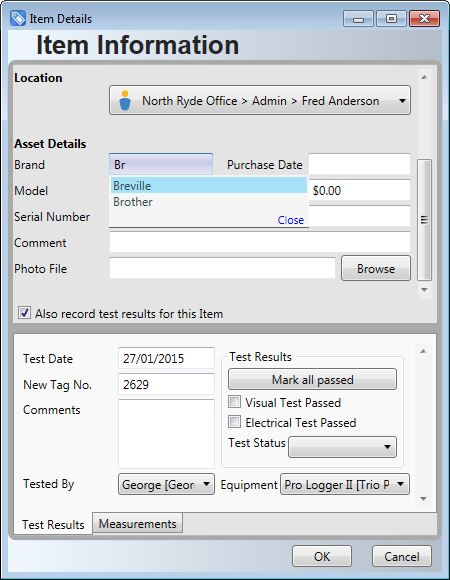Open the Tested By dropdown
The width and height of the screenshot is (450, 580).
pyautogui.click(x=166, y=484)
